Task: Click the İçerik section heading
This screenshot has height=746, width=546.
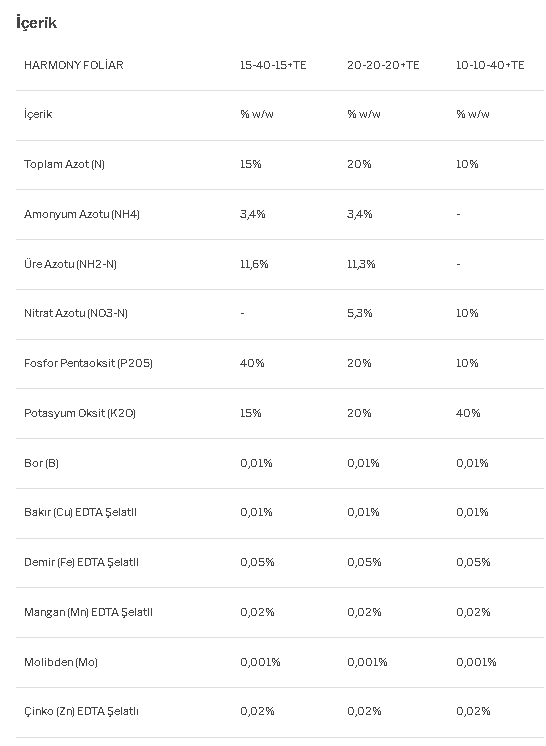Action: [x=37, y=23]
